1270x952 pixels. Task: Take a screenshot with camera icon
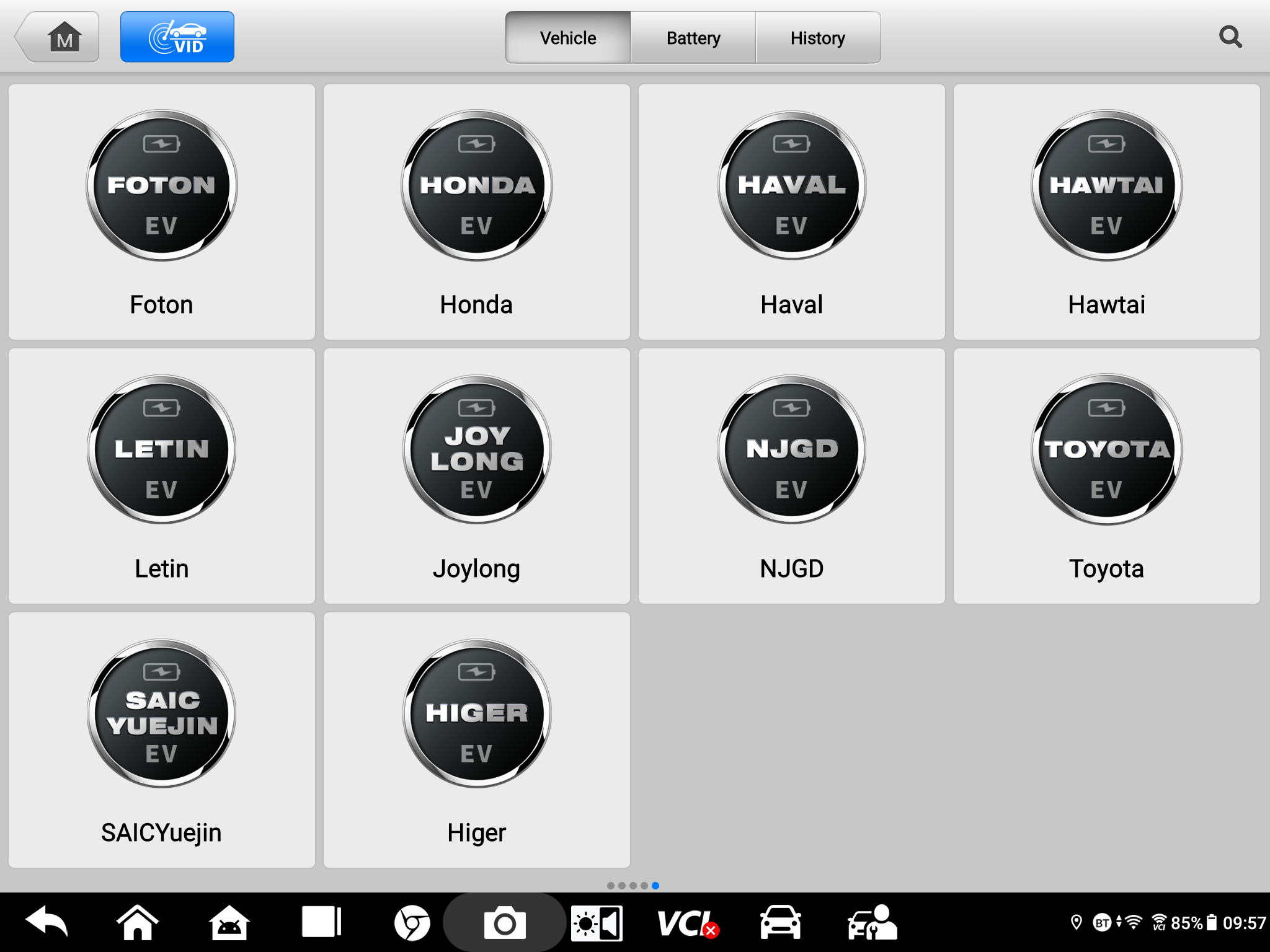(x=505, y=923)
